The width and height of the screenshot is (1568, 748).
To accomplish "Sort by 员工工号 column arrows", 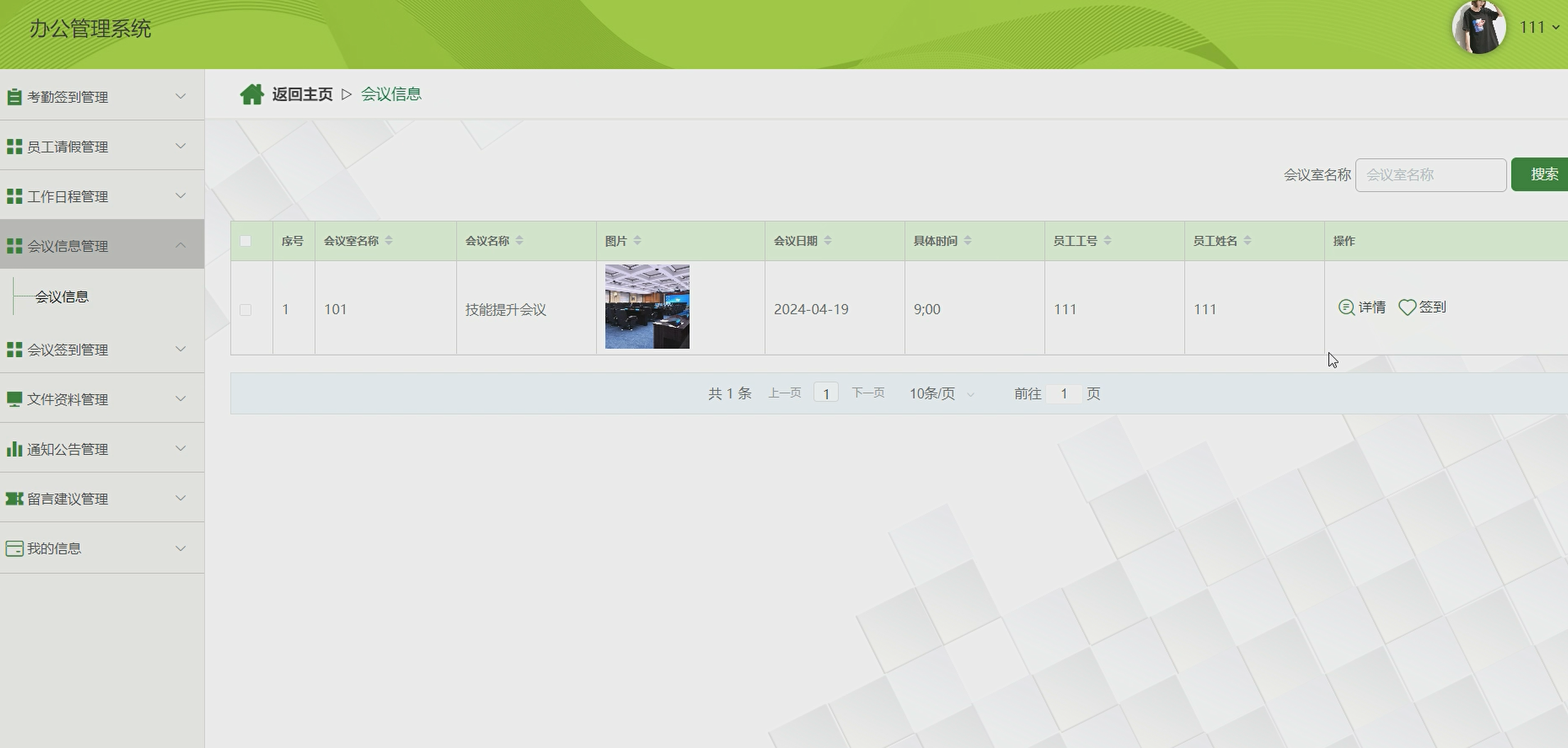I will 1108,240.
